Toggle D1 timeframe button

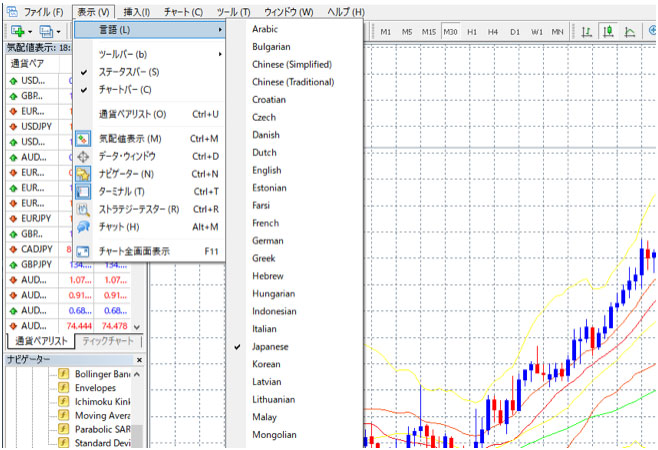(x=515, y=32)
